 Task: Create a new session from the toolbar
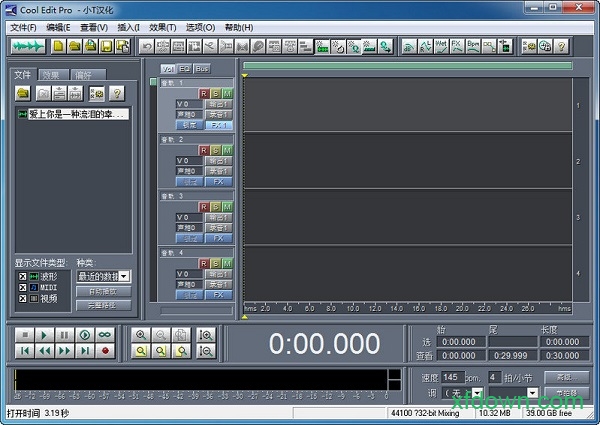coord(58,47)
